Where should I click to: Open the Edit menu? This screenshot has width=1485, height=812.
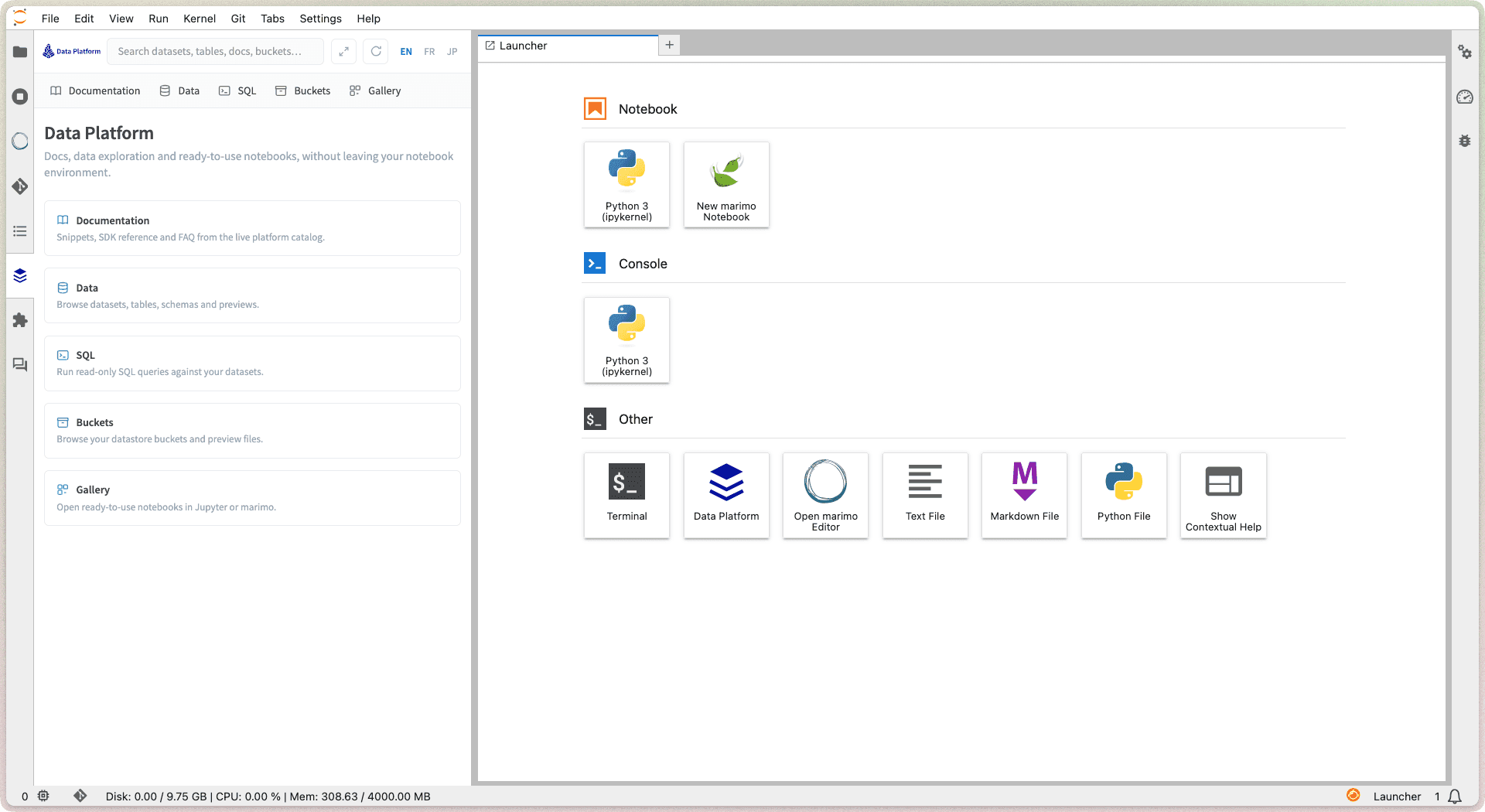(x=84, y=19)
